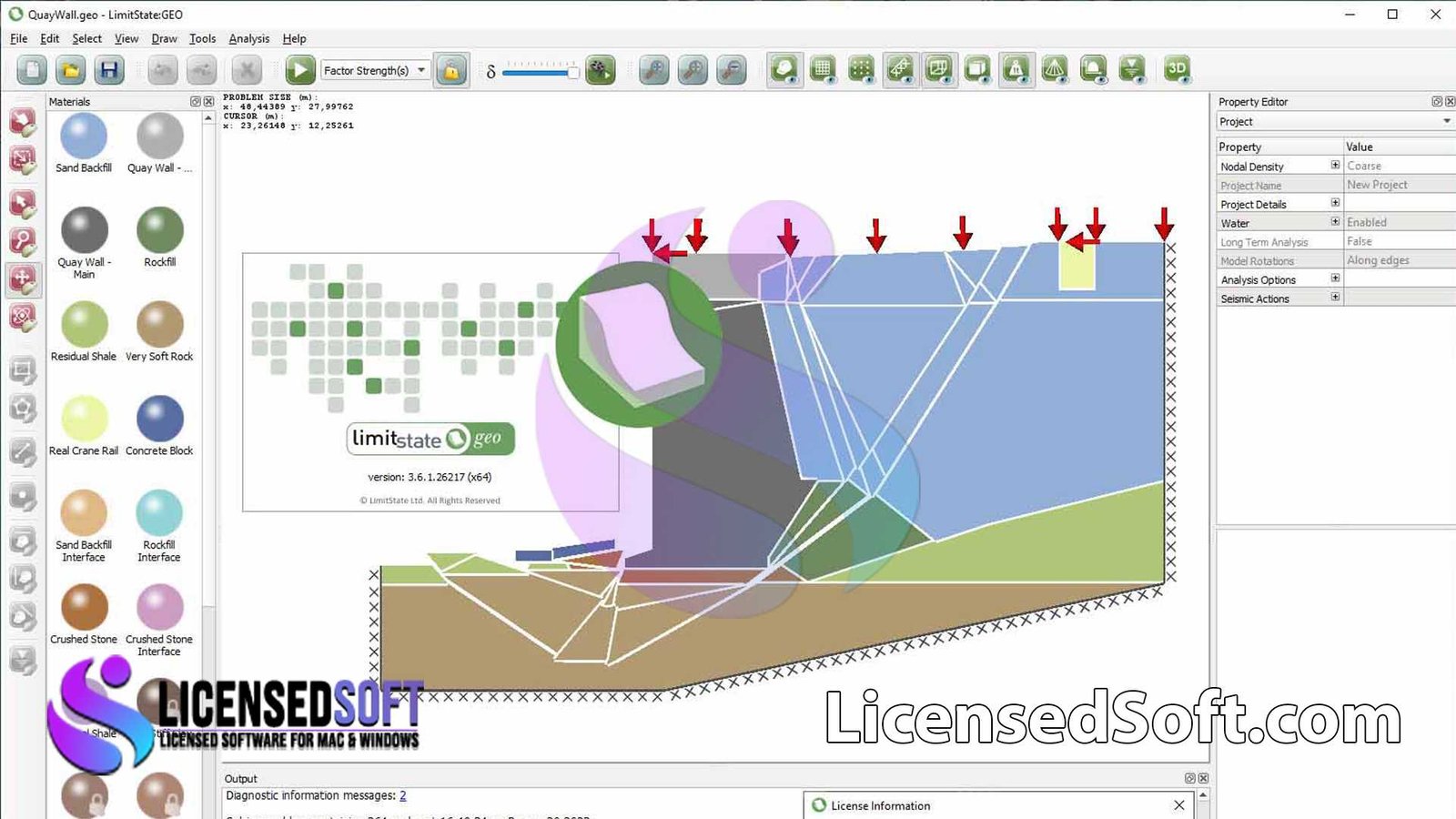Open the Edit menu
The height and width of the screenshot is (819, 1456).
click(50, 38)
